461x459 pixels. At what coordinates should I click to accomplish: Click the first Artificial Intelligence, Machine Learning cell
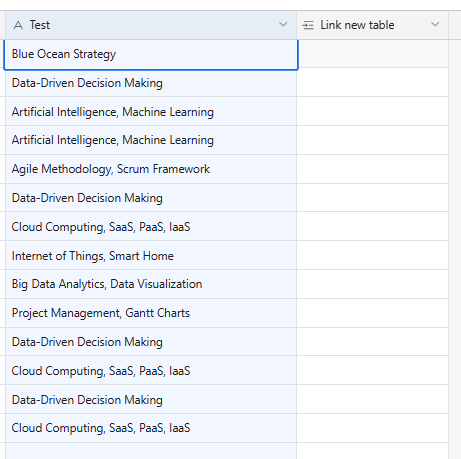(151, 112)
